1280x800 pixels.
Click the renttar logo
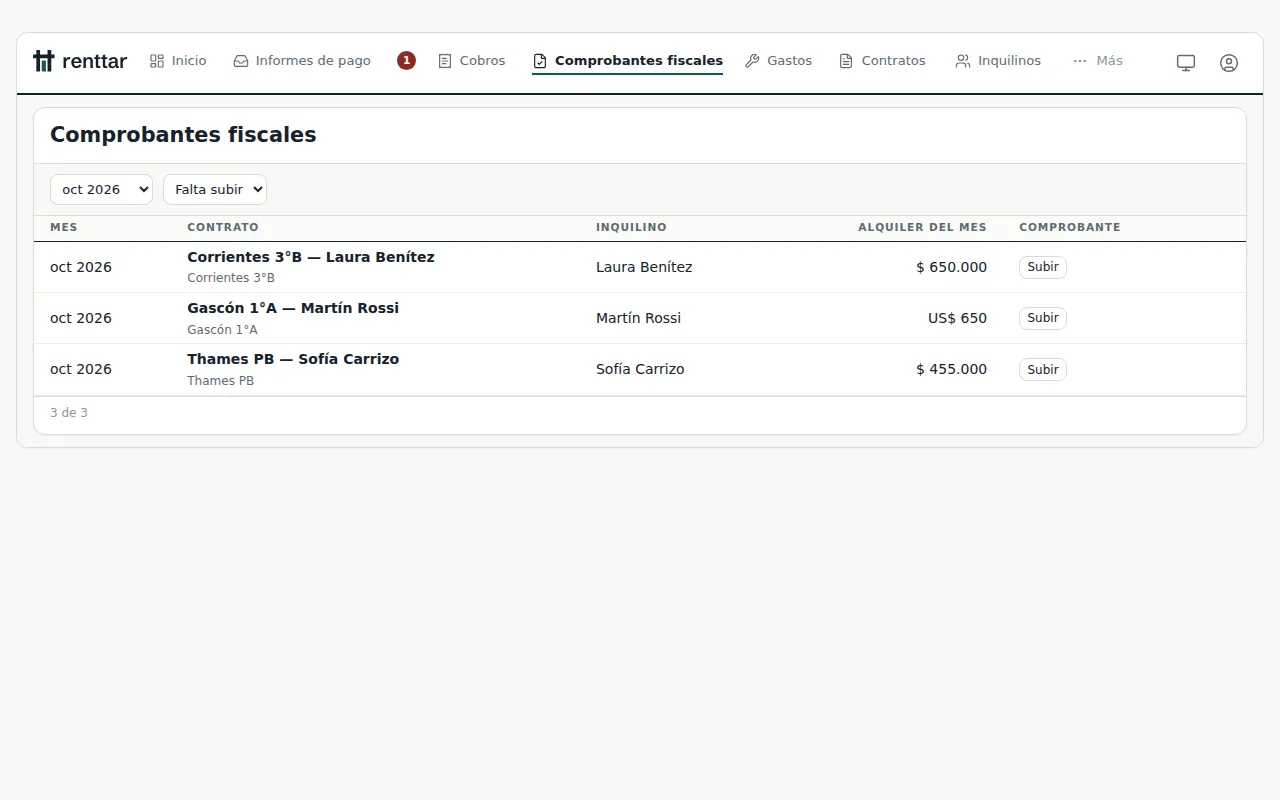click(80, 61)
